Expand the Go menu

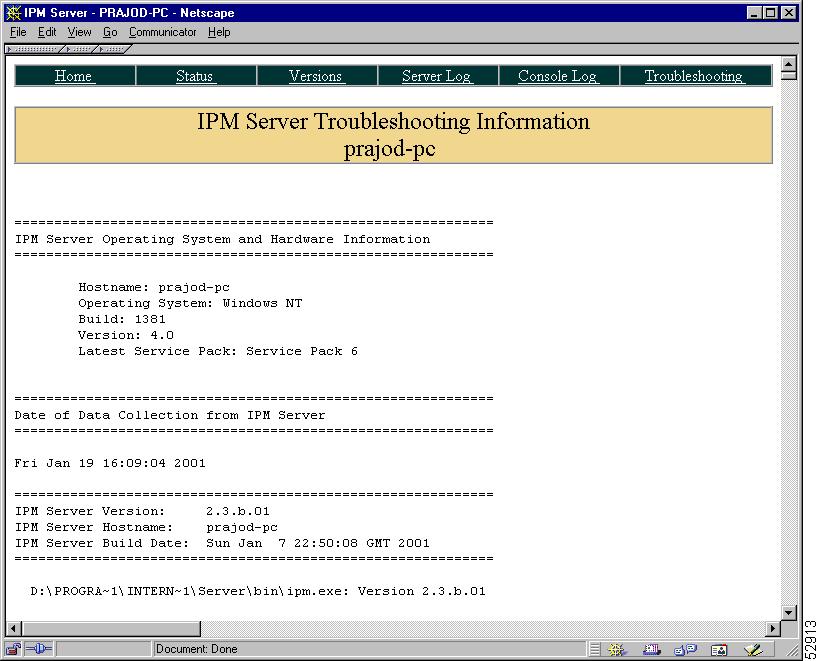click(110, 31)
